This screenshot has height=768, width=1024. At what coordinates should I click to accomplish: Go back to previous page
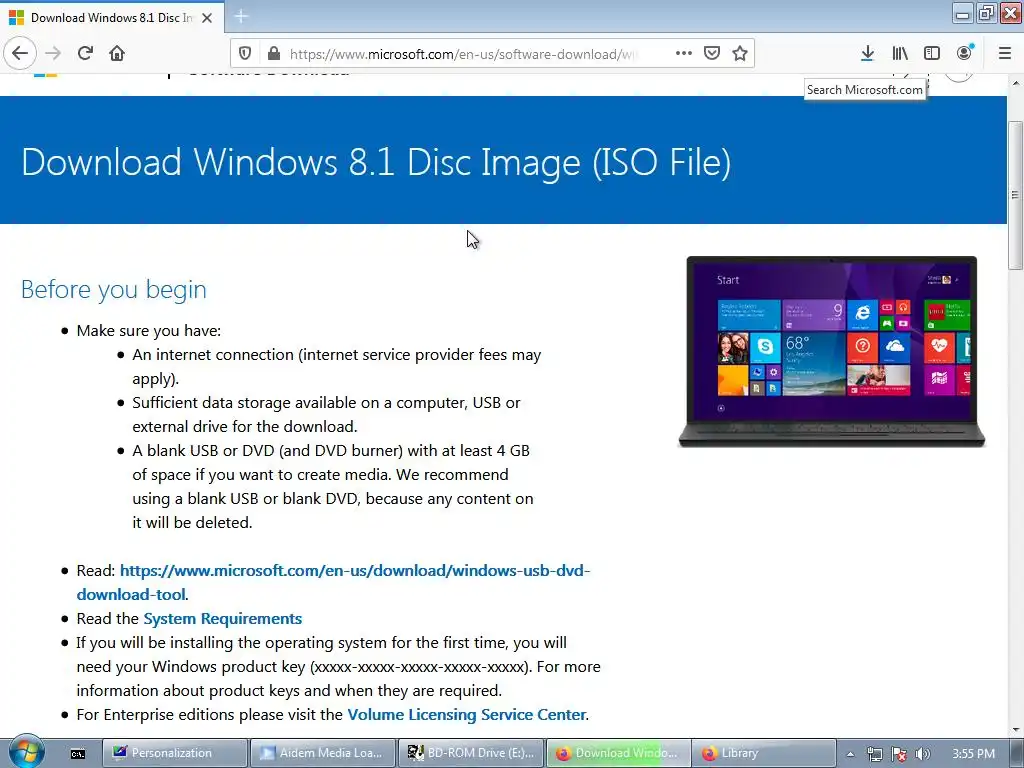(x=20, y=54)
